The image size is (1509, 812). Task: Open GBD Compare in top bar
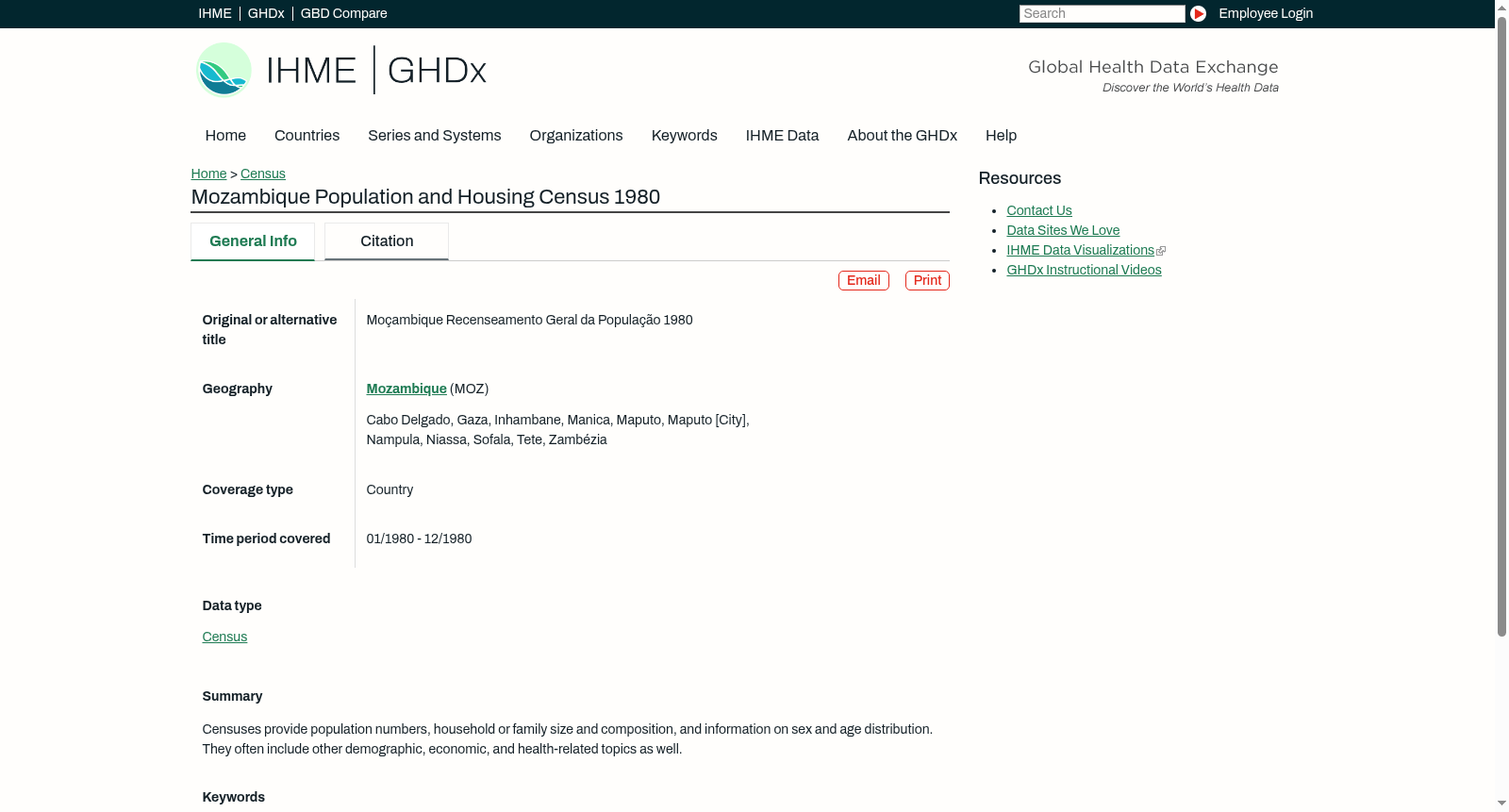343,13
